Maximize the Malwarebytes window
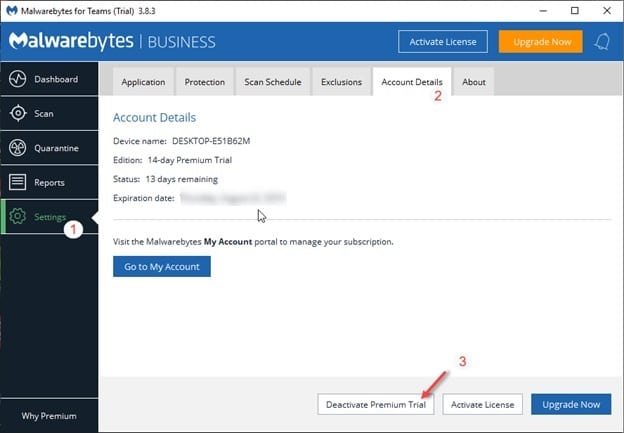 click(x=575, y=11)
